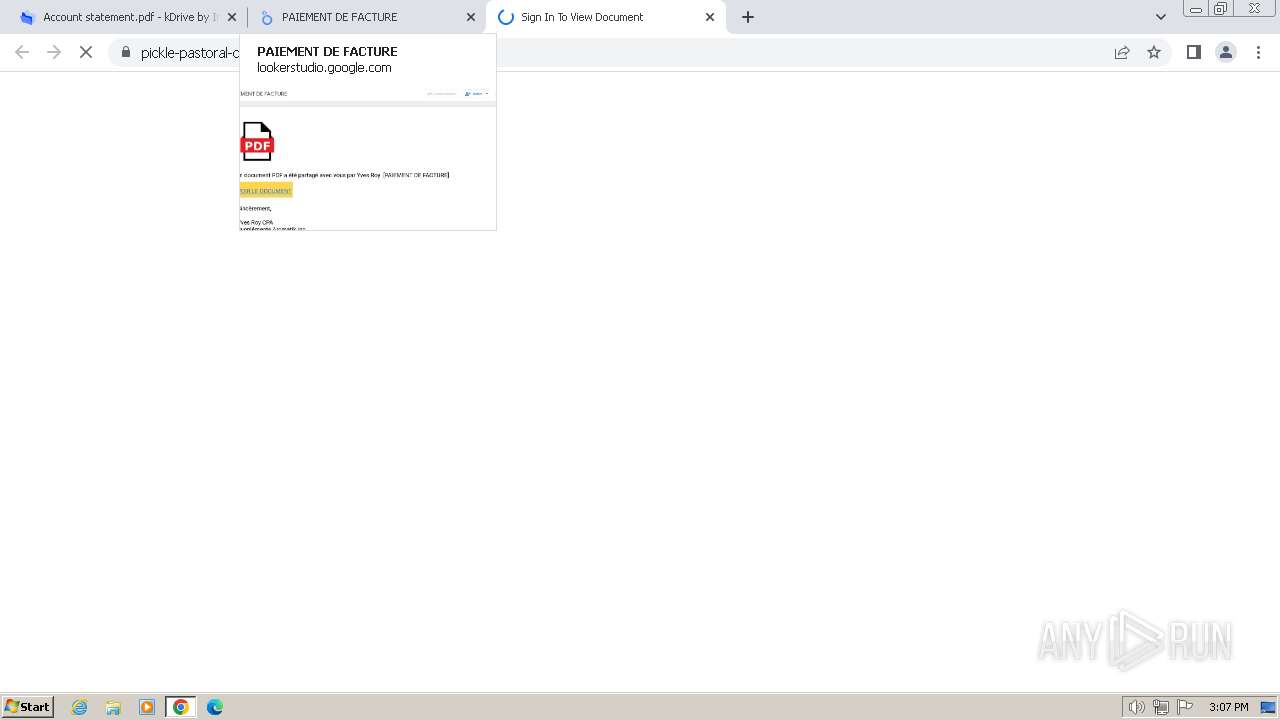
Task: Expand the tab search dropdown
Action: (1161, 17)
